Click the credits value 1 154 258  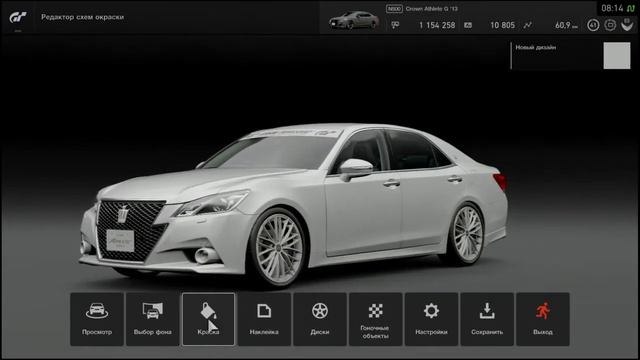tap(437, 25)
